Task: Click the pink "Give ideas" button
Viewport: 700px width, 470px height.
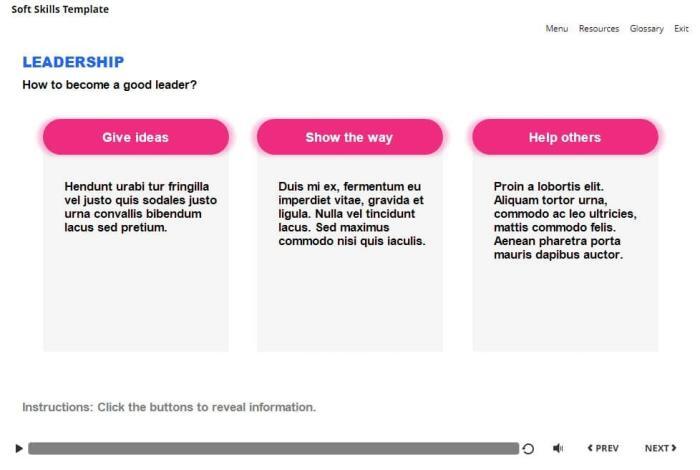Action: pyautogui.click(x=136, y=137)
